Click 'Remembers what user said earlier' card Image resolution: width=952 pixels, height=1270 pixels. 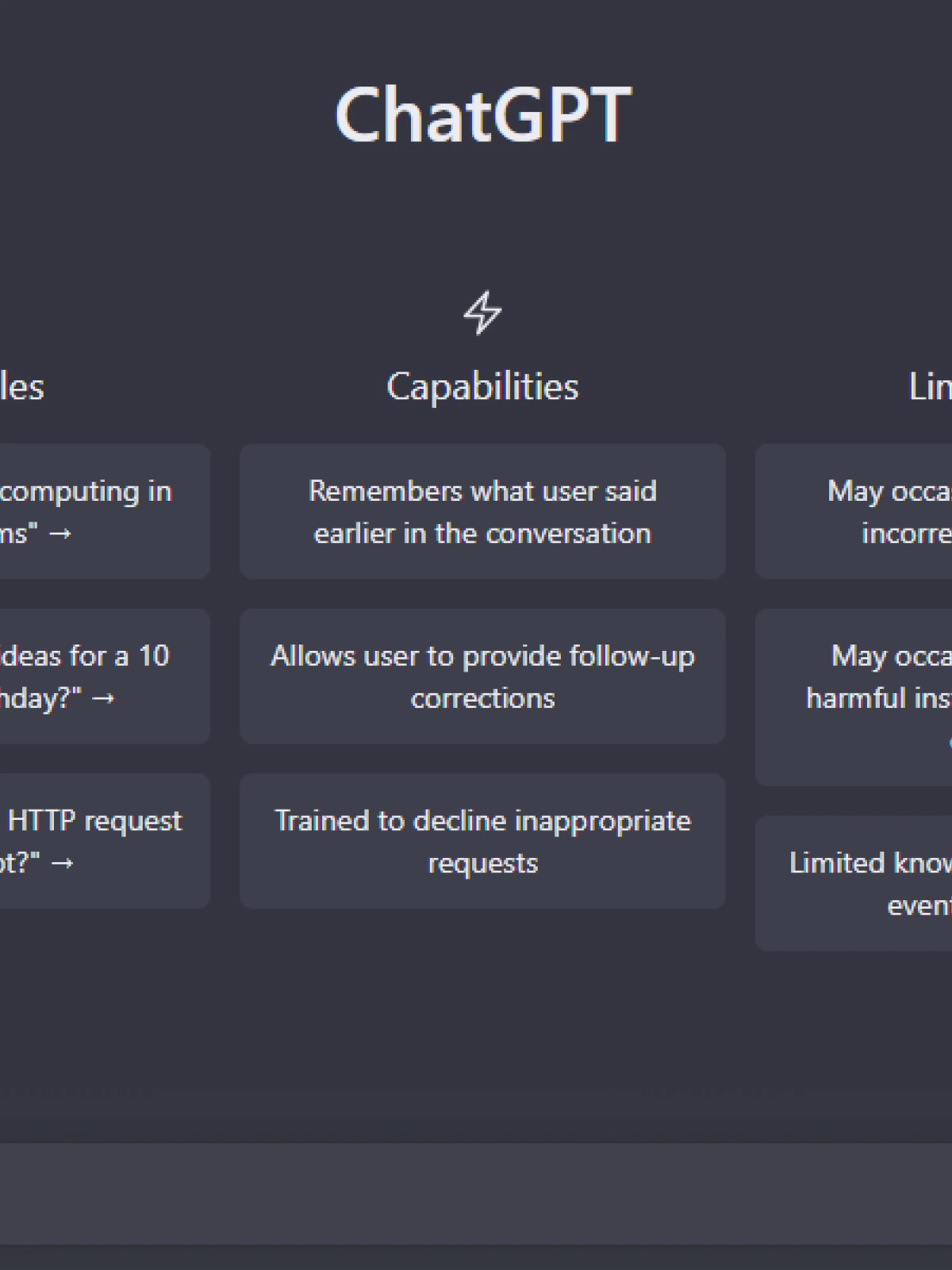click(x=482, y=511)
